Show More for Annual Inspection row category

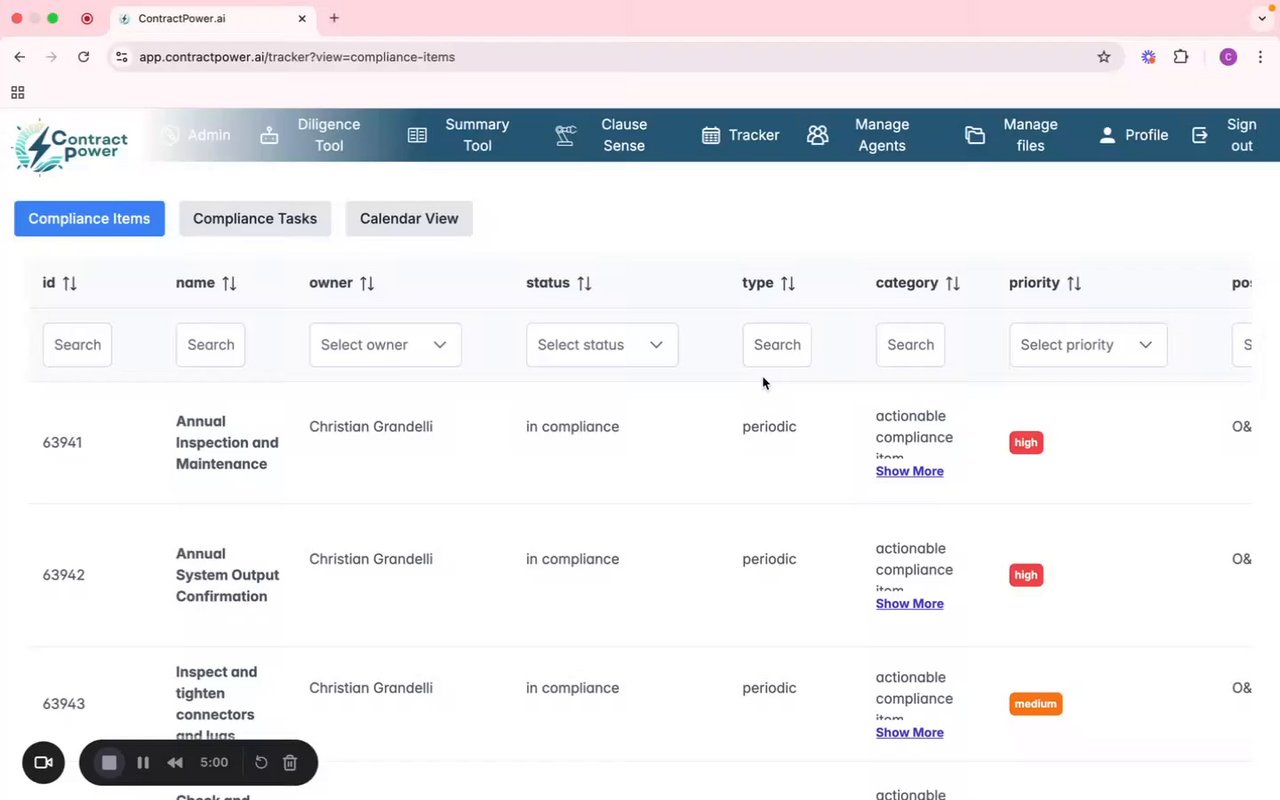click(x=910, y=471)
